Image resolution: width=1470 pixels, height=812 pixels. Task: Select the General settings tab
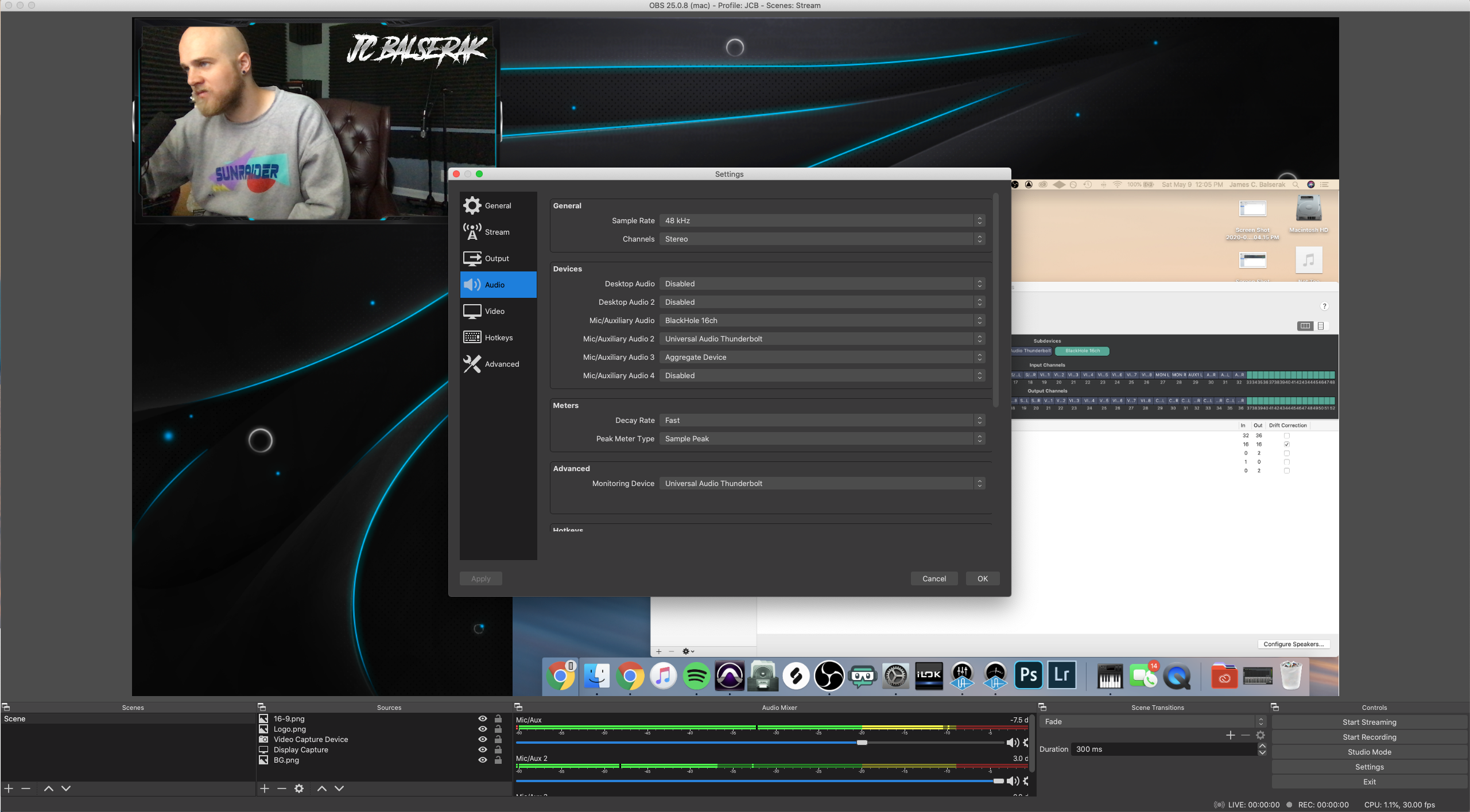point(497,205)
